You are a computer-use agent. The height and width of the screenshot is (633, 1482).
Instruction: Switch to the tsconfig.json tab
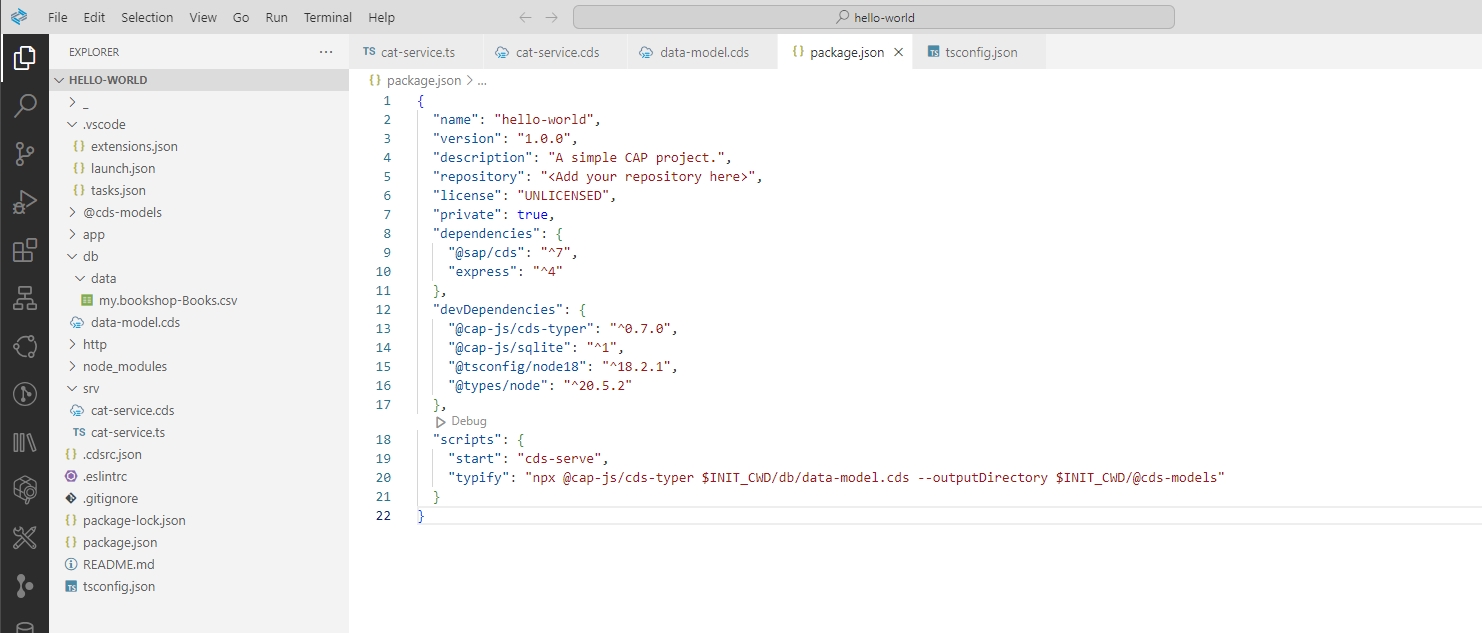[x=980, y=52]
